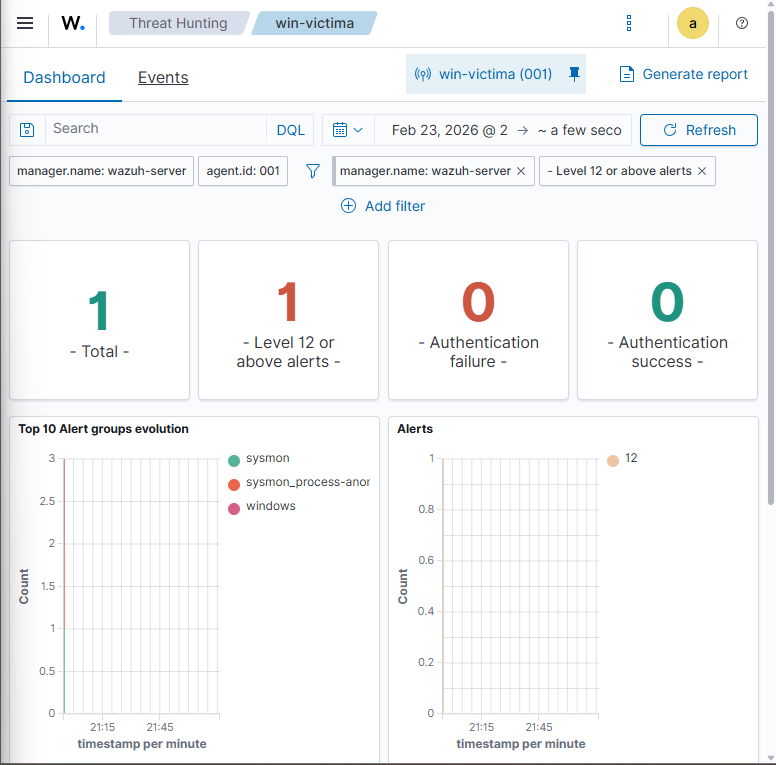
Task: Remove the manager.name: wazuh-server filter
Action: [521, 171]
